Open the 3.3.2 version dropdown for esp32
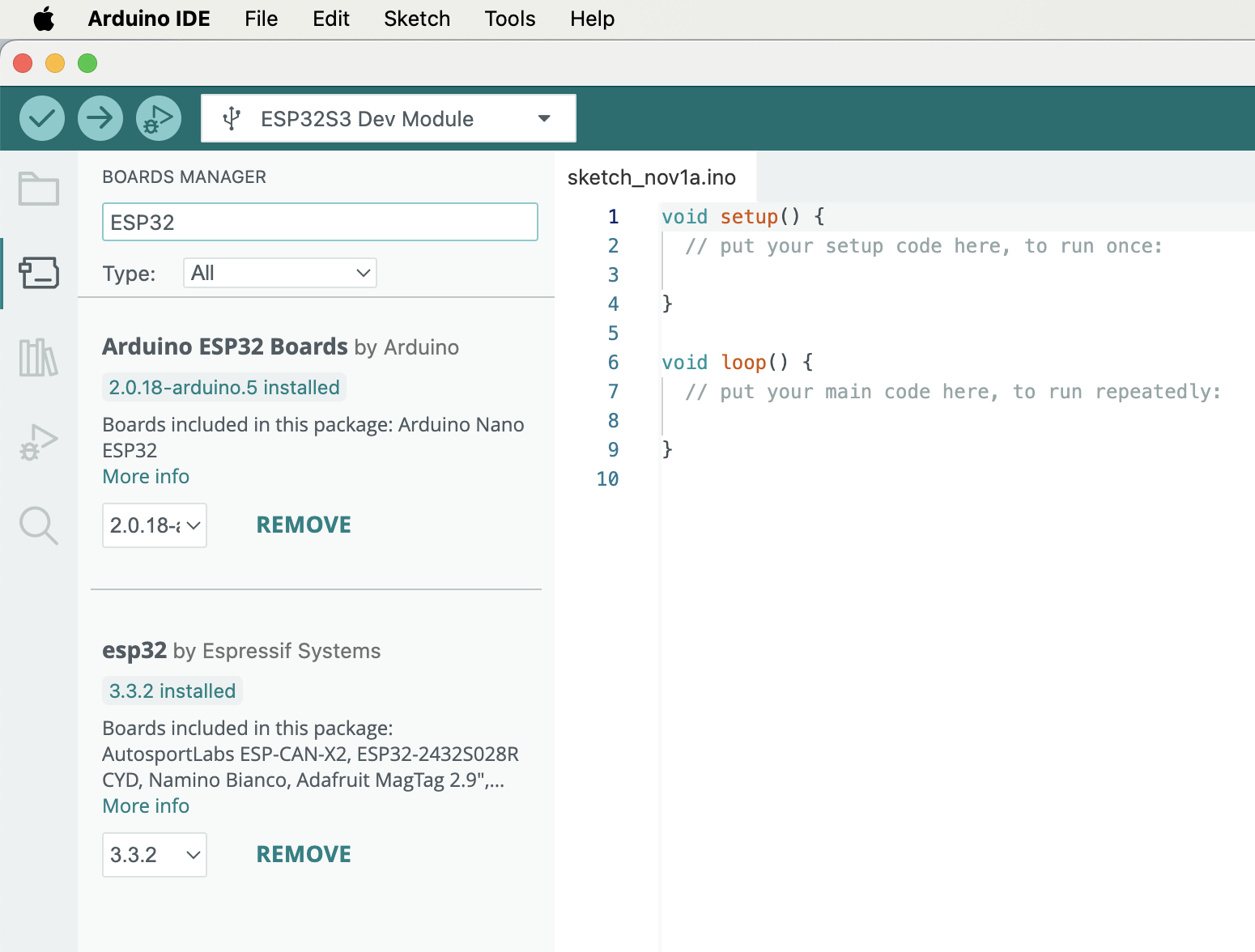The height and width of the screenshot is (952, 1255). [155, 855]
